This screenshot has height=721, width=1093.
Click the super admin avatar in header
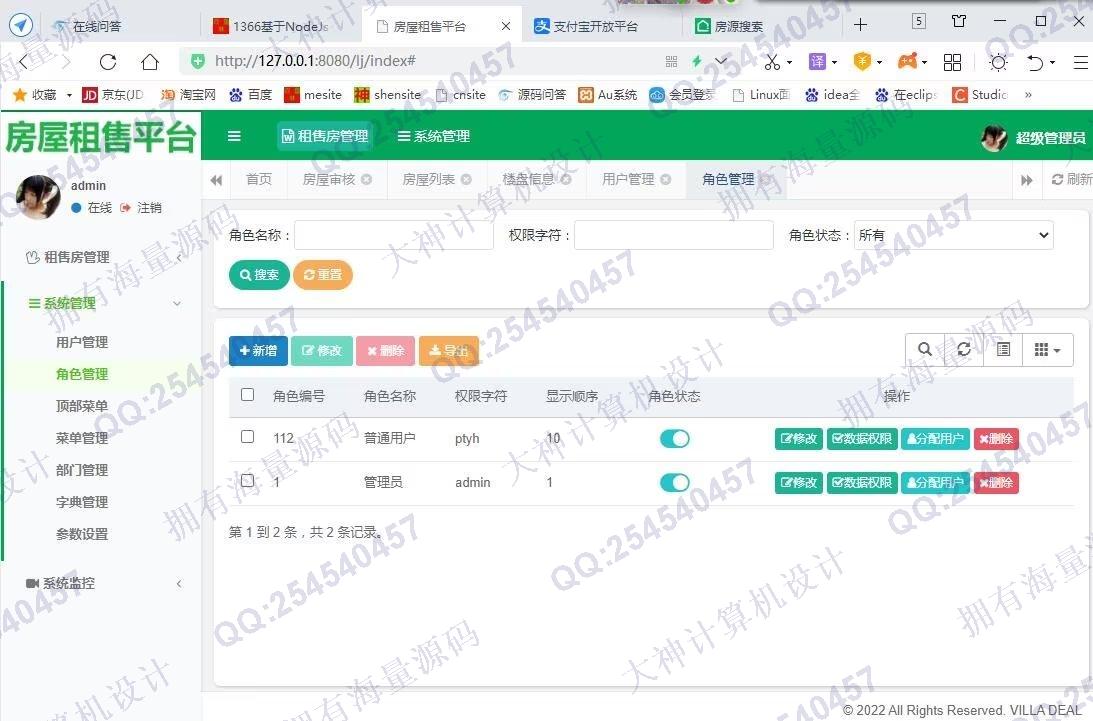[993, 138]
